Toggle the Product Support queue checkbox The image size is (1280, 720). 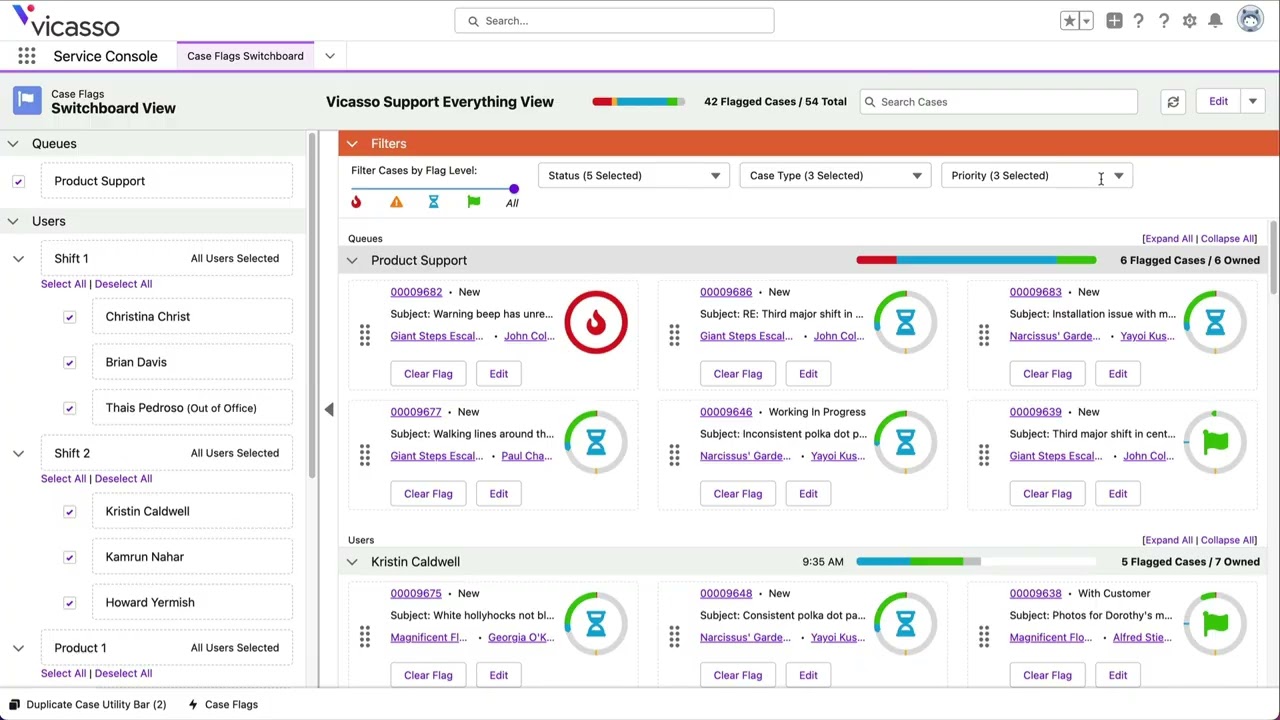tap(18, 181)
